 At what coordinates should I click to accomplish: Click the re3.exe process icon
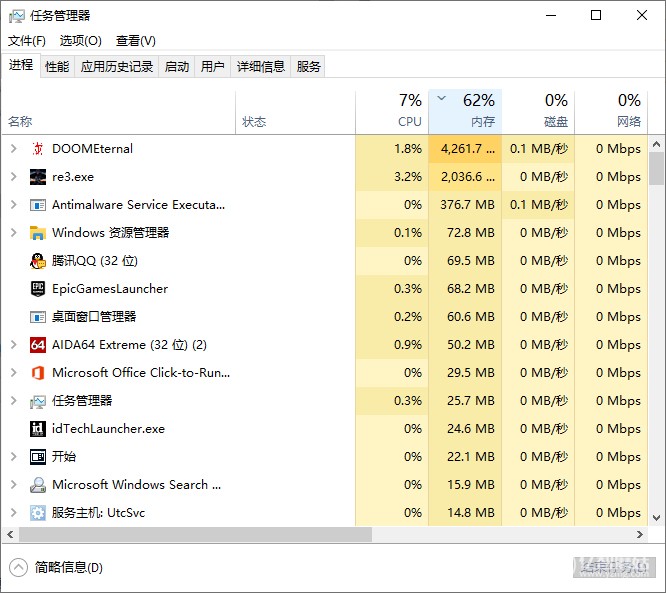(38, 177)
